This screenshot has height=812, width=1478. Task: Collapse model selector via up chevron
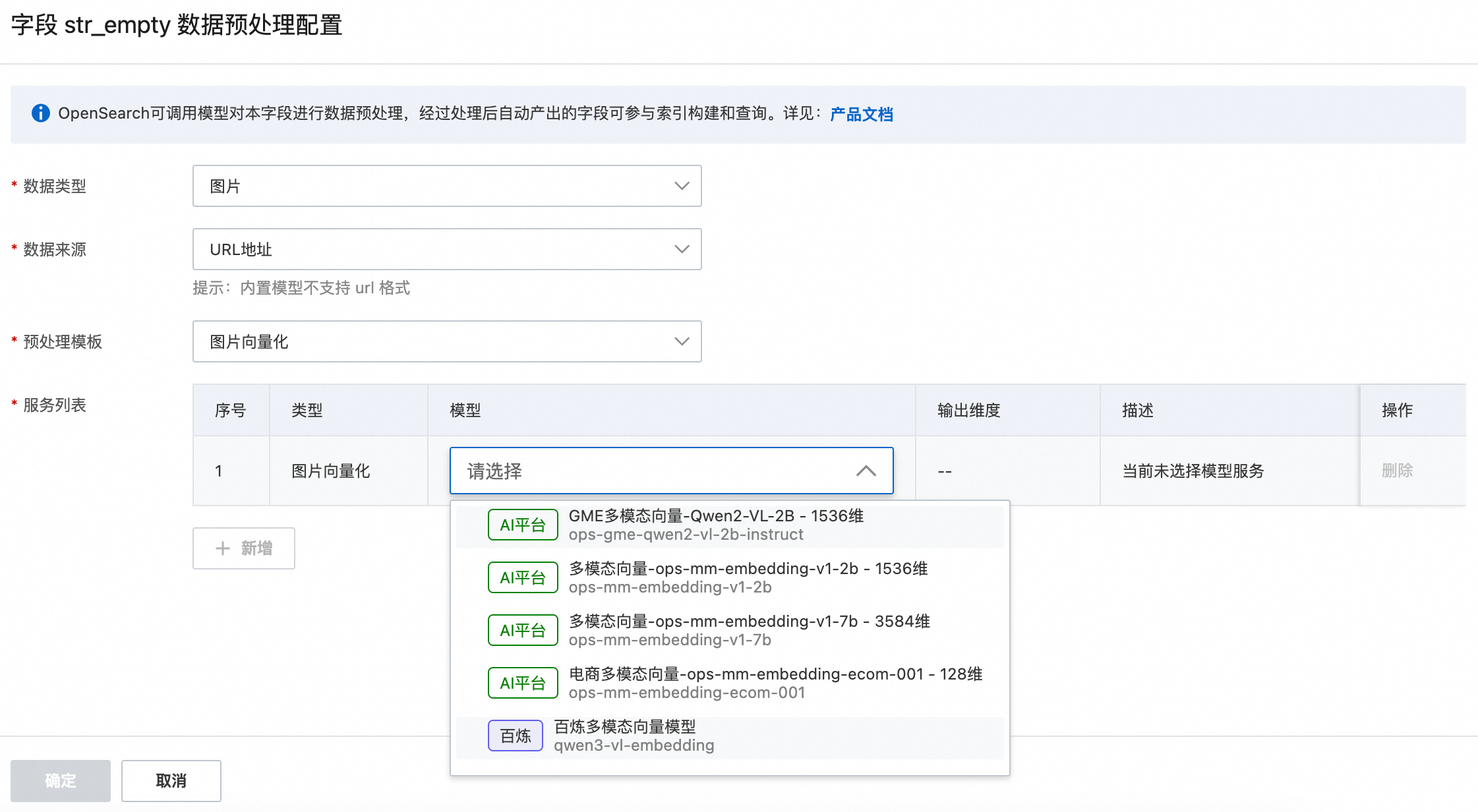pyautogui.click(x=866, y=471)
